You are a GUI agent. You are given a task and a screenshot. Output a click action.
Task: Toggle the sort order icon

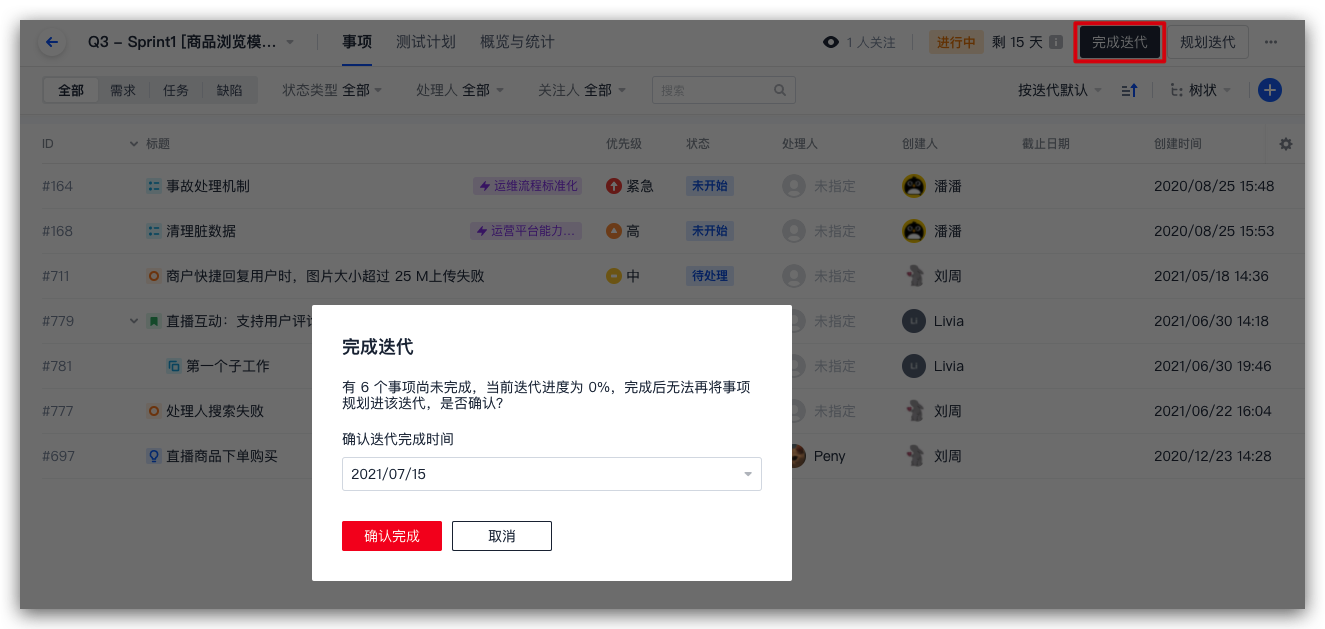click(x=1129, y=90)
